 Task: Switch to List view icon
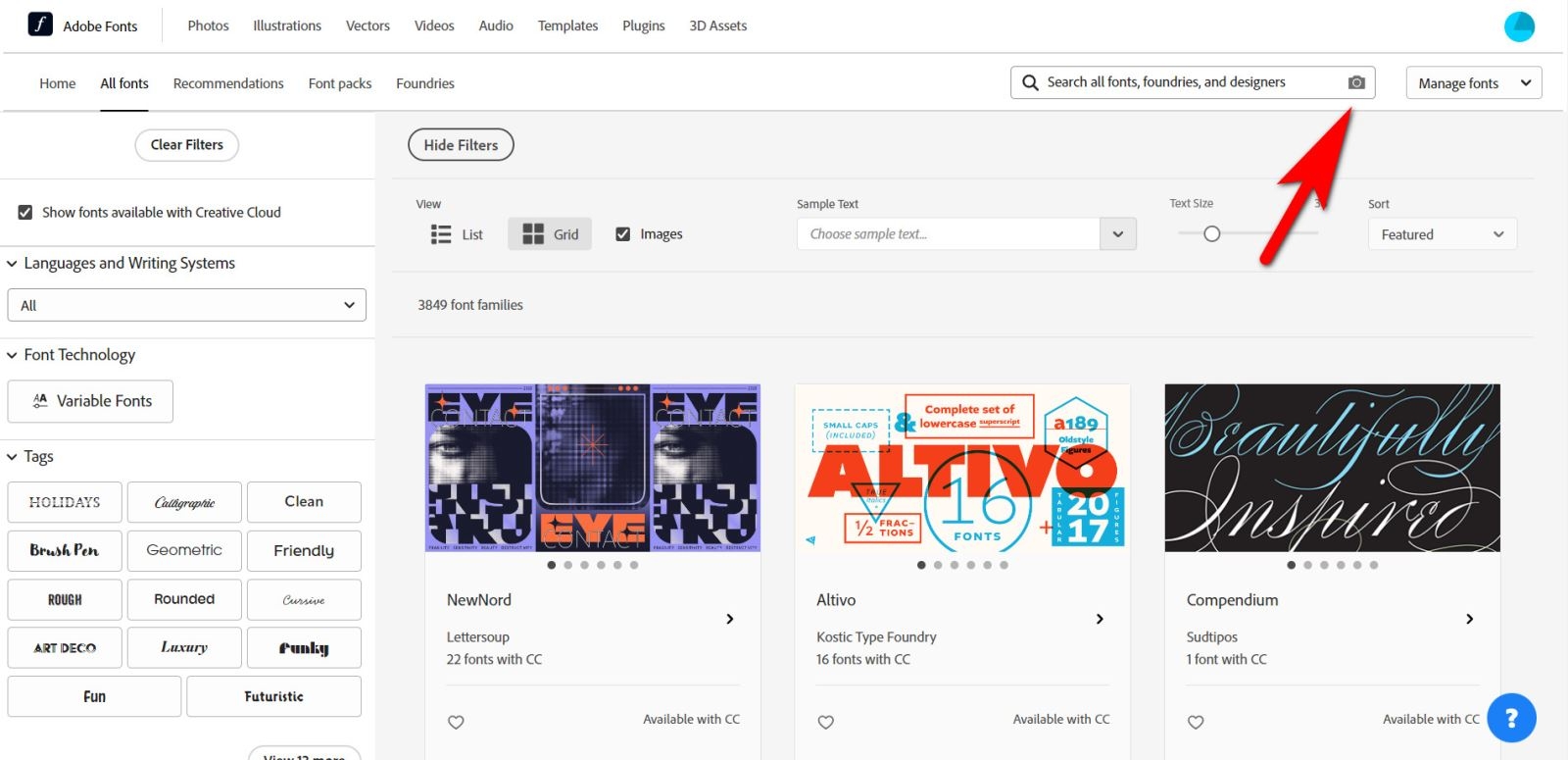pyautogui.click(x=441, y=234)
